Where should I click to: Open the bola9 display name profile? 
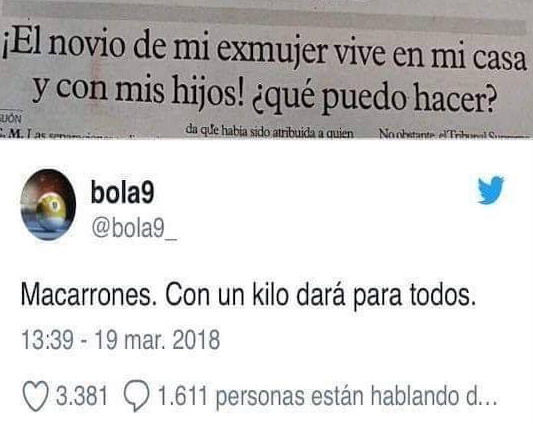pos(122,192)
